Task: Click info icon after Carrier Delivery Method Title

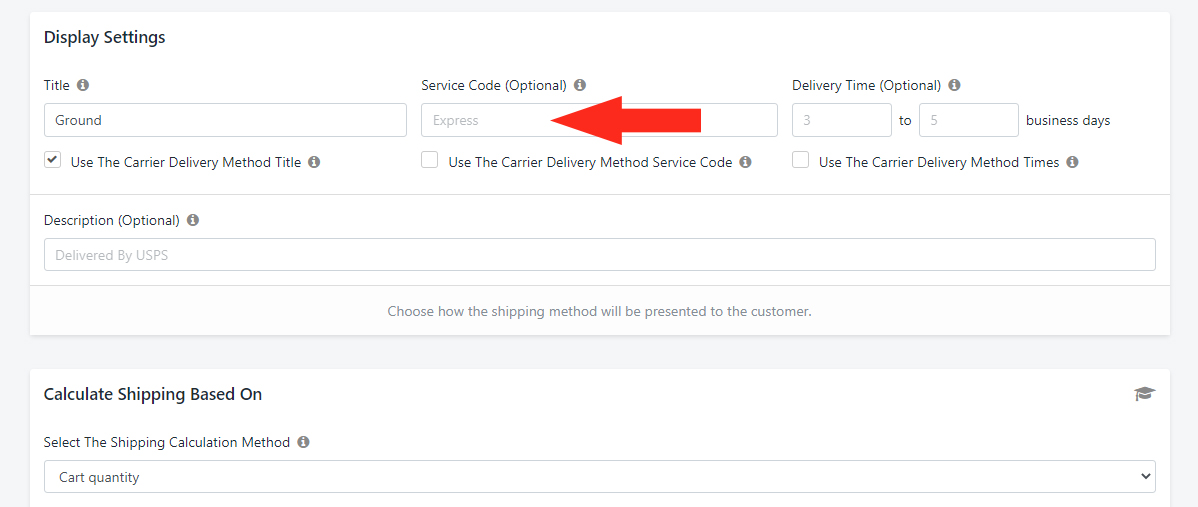Action: 314,162
